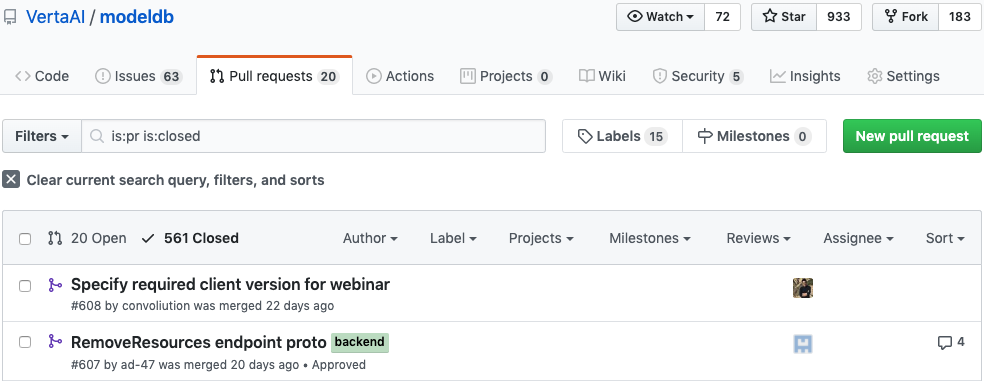The height and width of the screenshot is (381, 984).
Task: Expand the Author filter dropdown
Action: coord(370,239)
